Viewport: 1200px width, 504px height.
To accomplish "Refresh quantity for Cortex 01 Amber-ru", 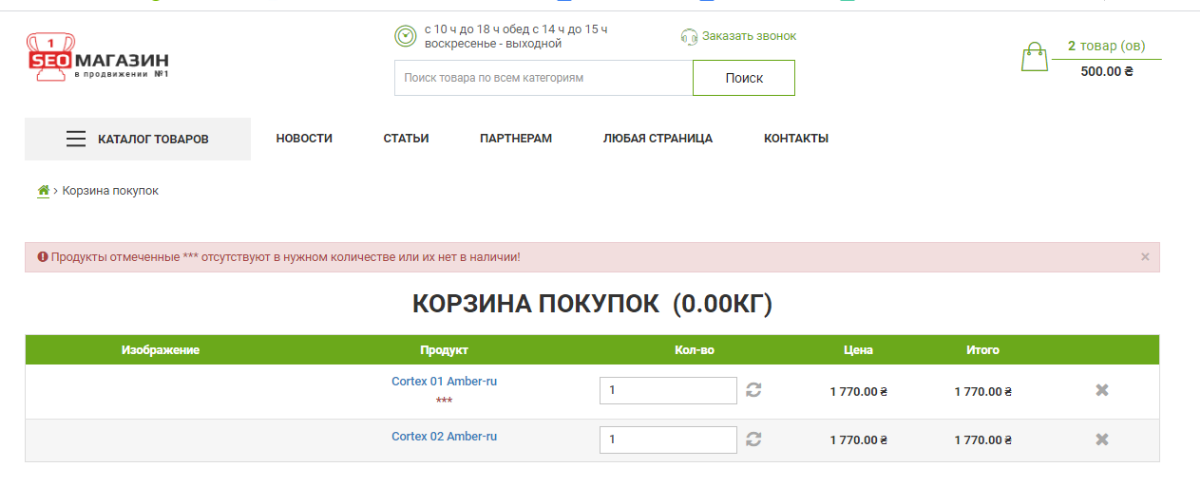I will tap(754, 390).
